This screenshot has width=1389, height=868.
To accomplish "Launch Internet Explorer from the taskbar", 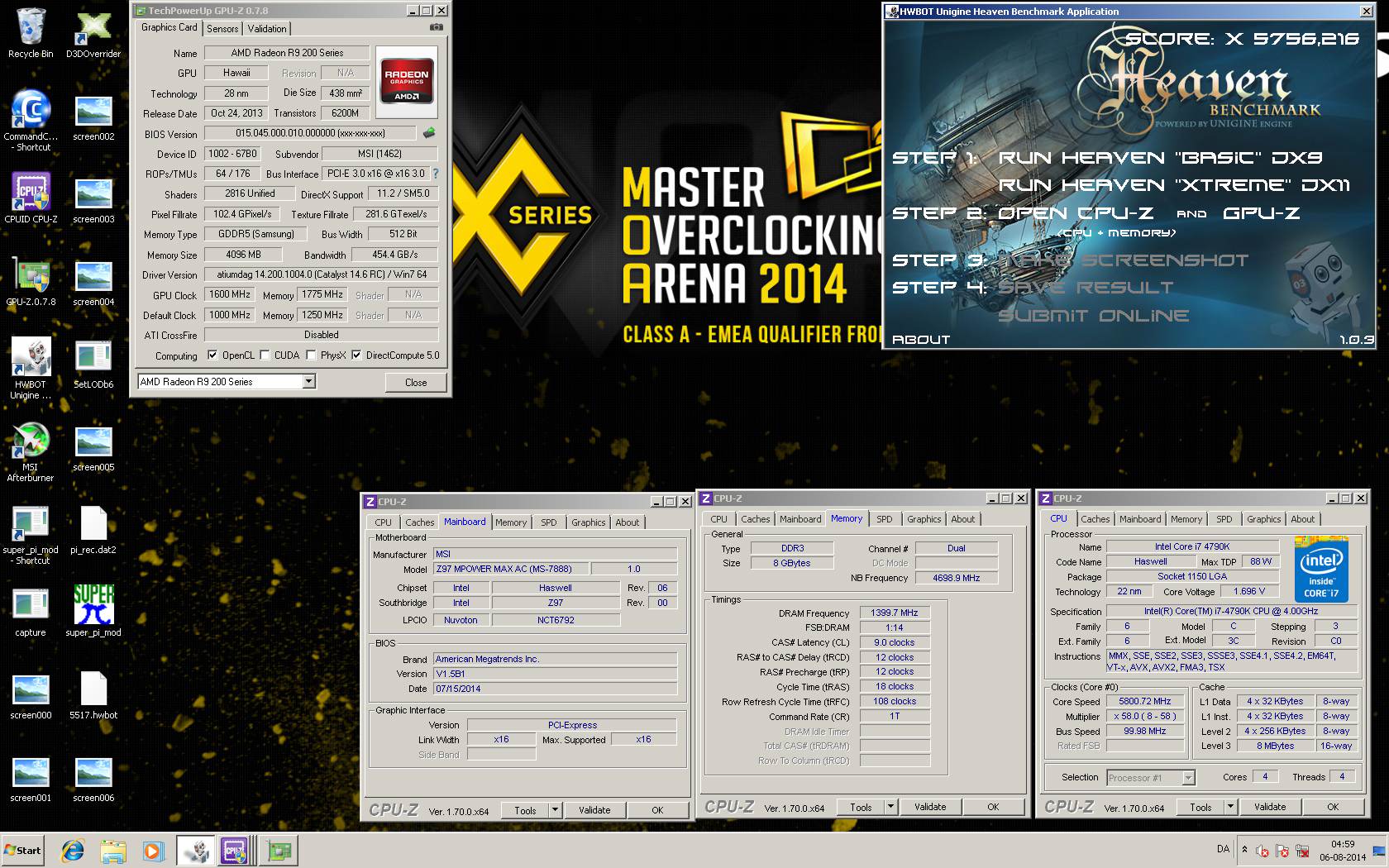I will click(73, 850).
